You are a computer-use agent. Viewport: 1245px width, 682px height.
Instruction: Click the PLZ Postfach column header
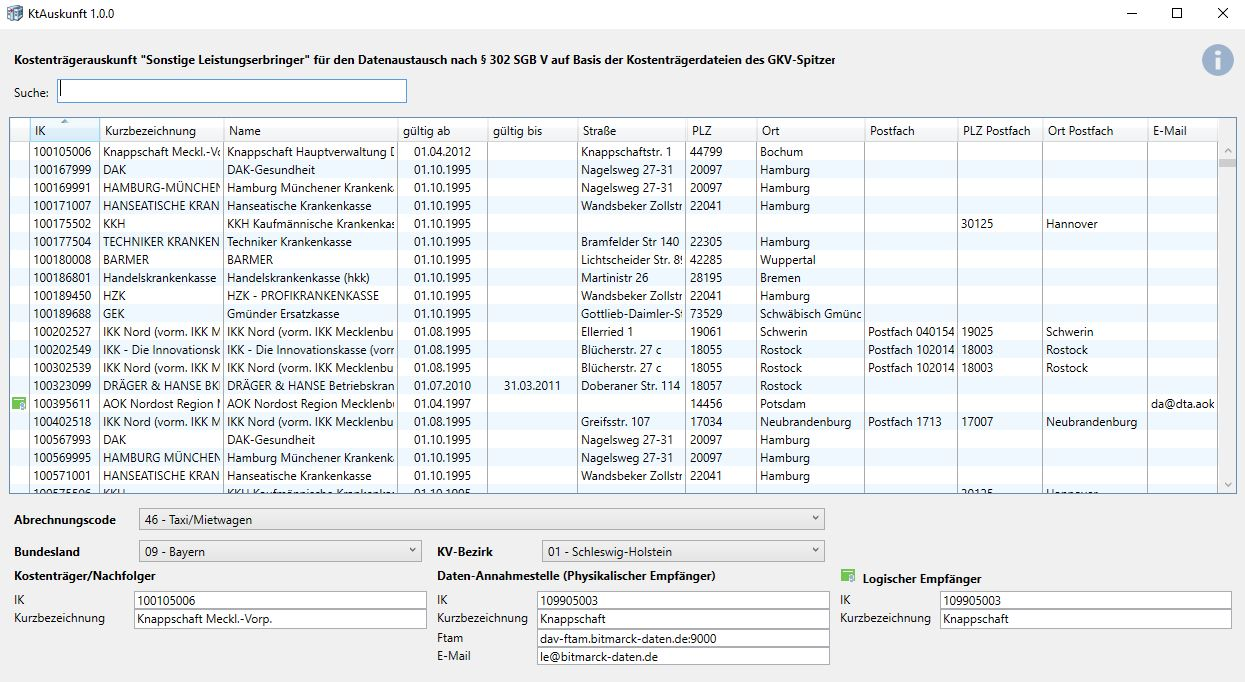tap(1000, 130)
